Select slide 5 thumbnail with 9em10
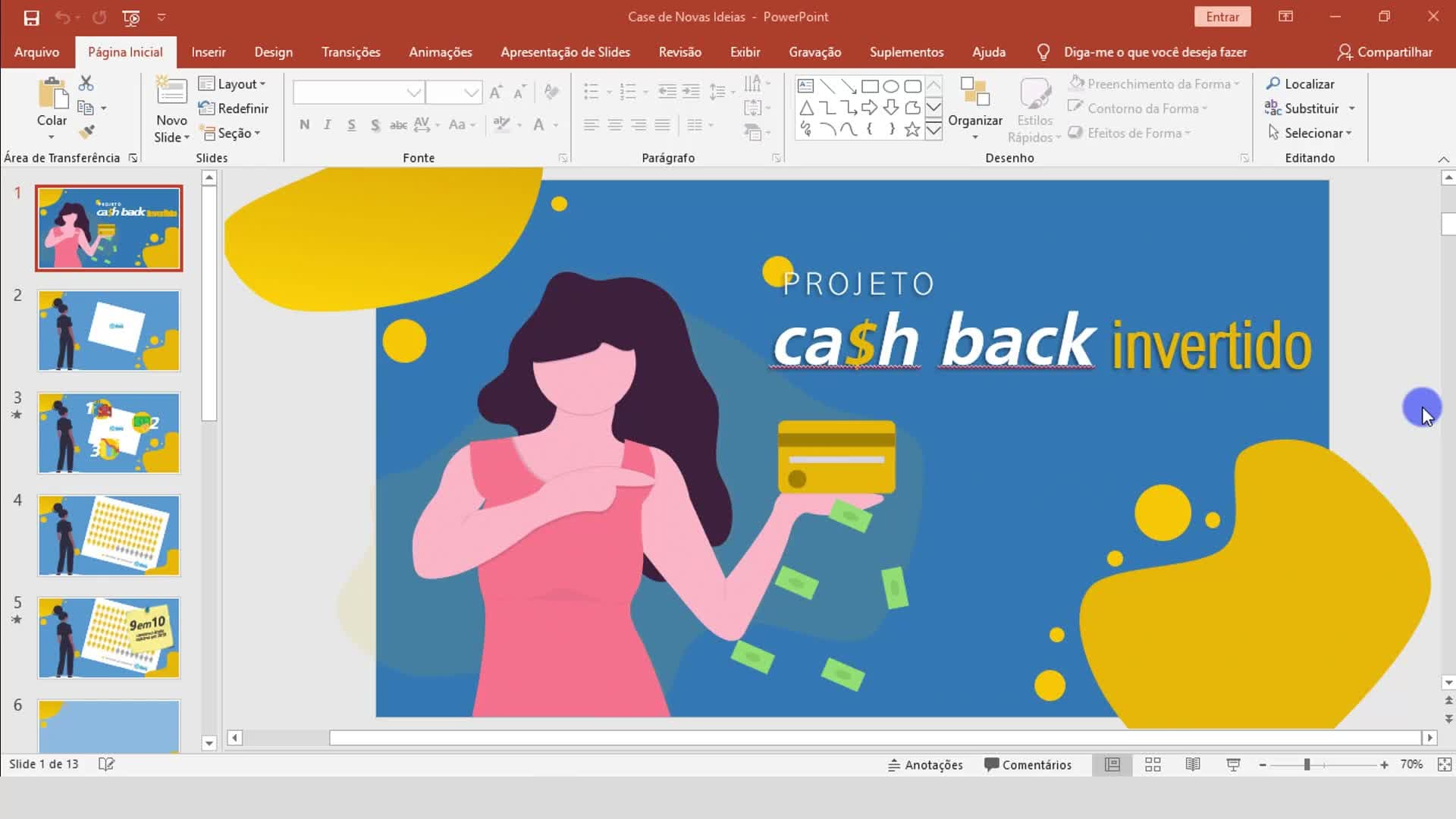Viewport: 1456px width, 819px height. click(x=109, y=638)
